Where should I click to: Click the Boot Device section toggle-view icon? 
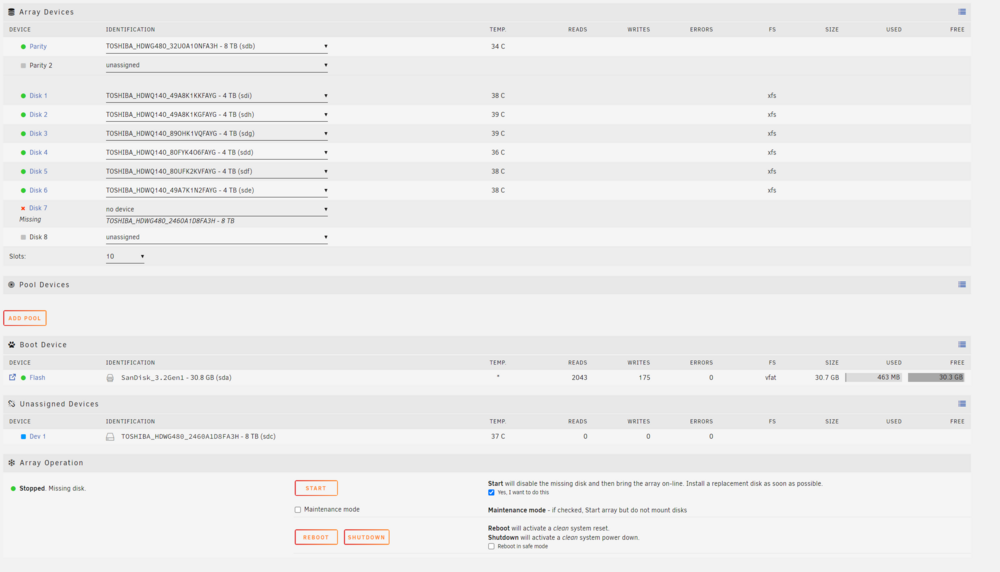click(x=962, y=344)
